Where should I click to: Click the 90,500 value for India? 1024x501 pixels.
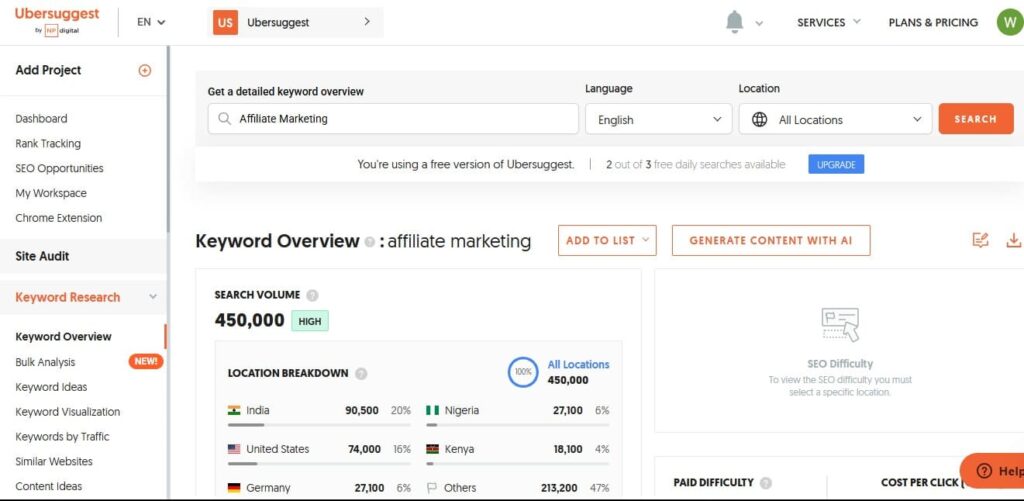point(362,410)
